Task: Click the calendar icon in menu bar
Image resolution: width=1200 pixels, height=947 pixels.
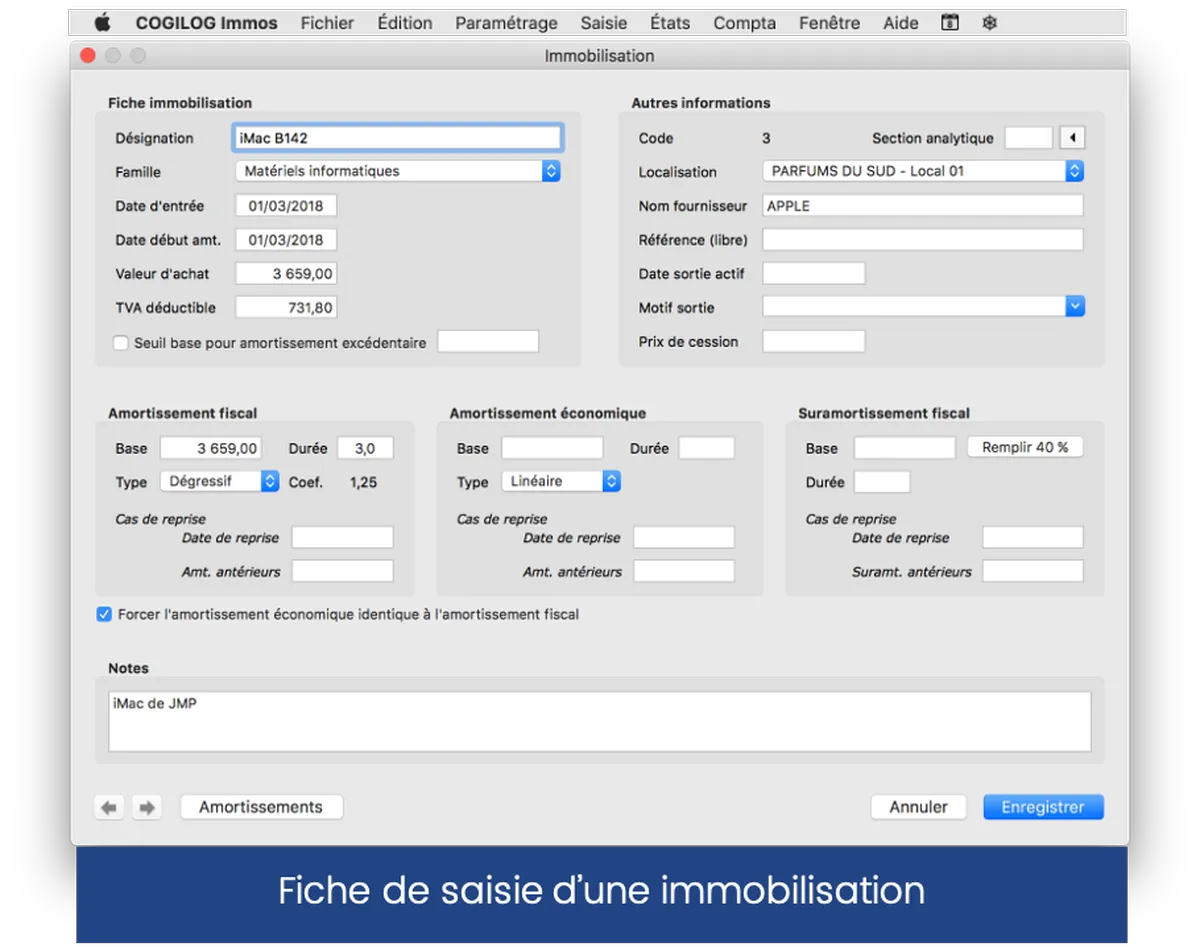Action: point(950,23)
